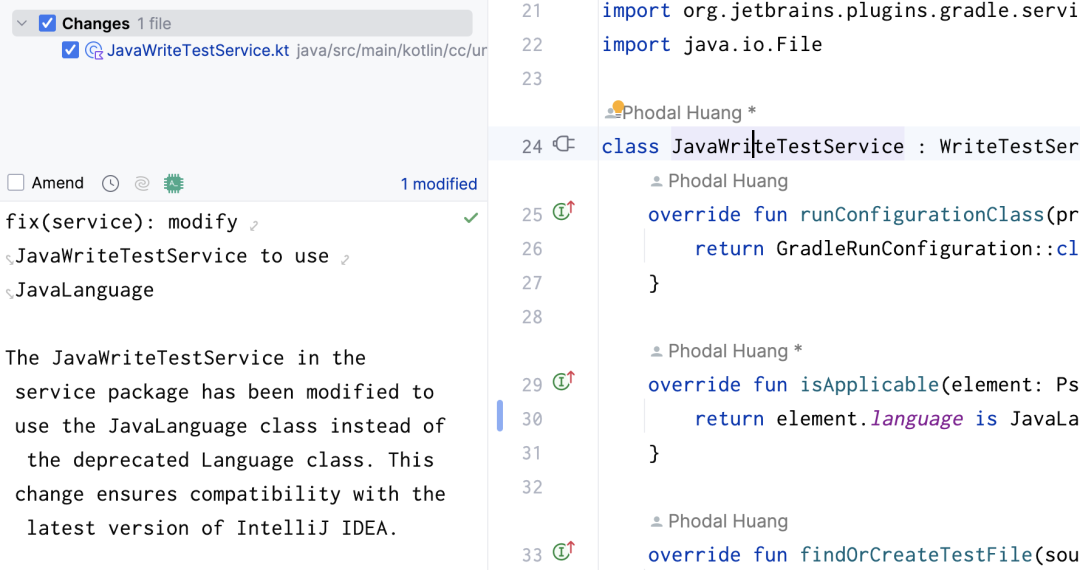Click 'GradleRunConfiguration' on line 26
Viewport: 1080px width, 570px height.
pos(904,248)
